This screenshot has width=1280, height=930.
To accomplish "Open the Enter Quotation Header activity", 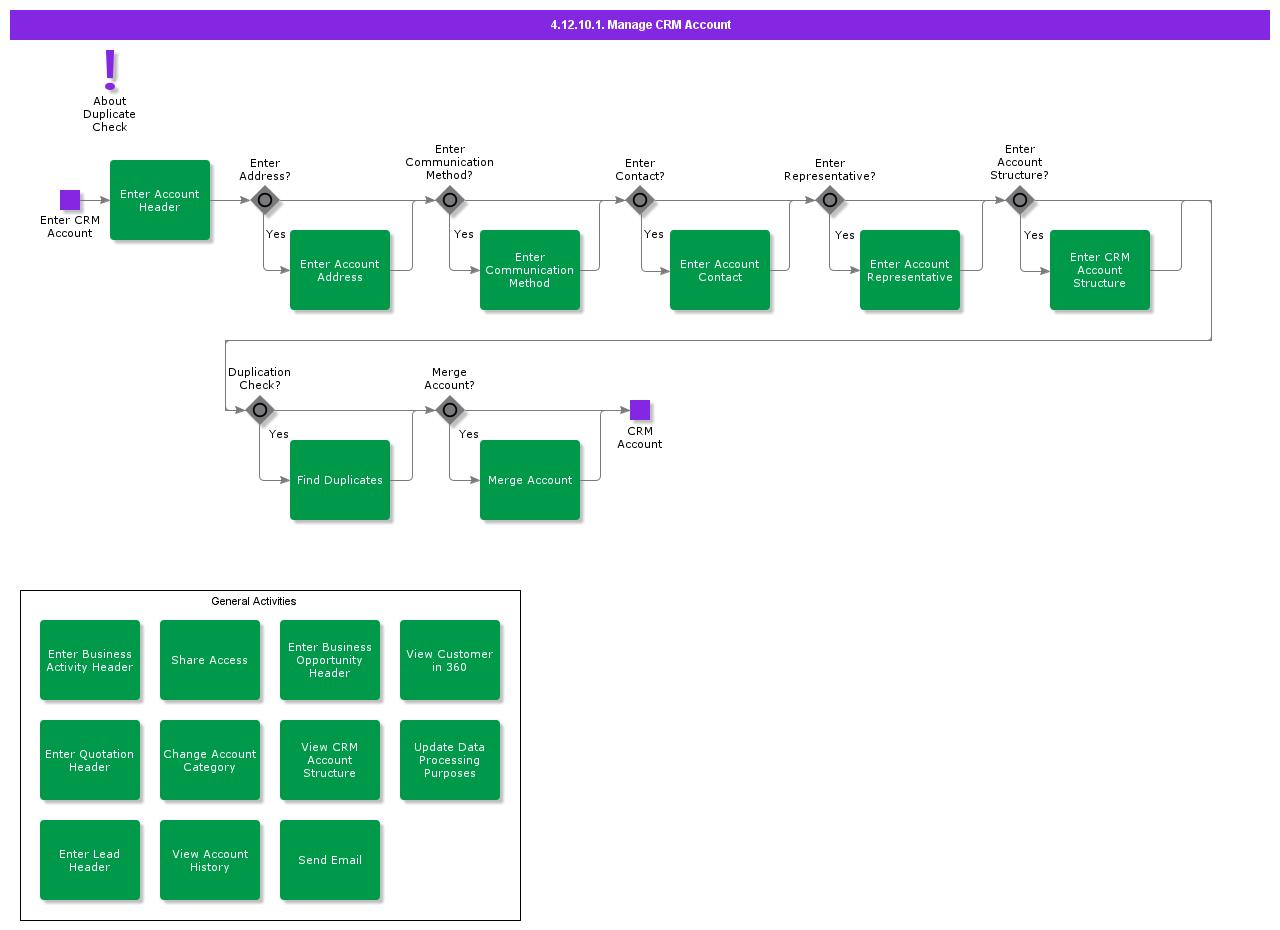I will [x=90, y=760].
